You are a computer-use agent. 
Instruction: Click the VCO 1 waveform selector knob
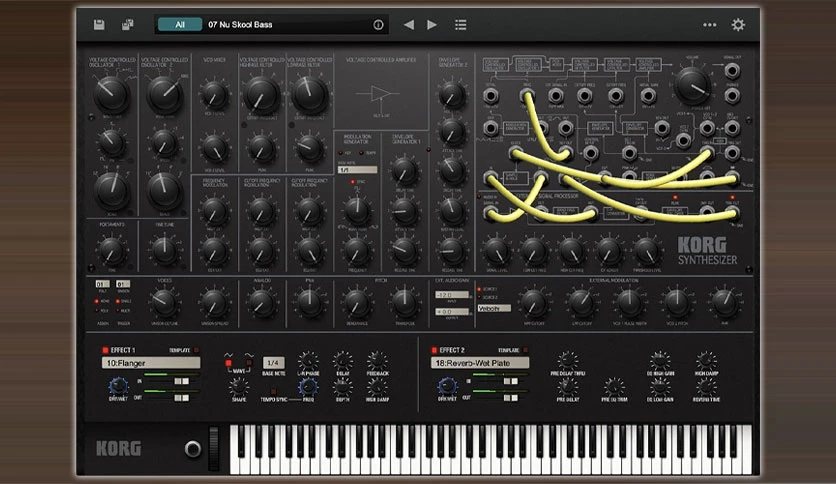pyautogui.click(x=111, y=94)
